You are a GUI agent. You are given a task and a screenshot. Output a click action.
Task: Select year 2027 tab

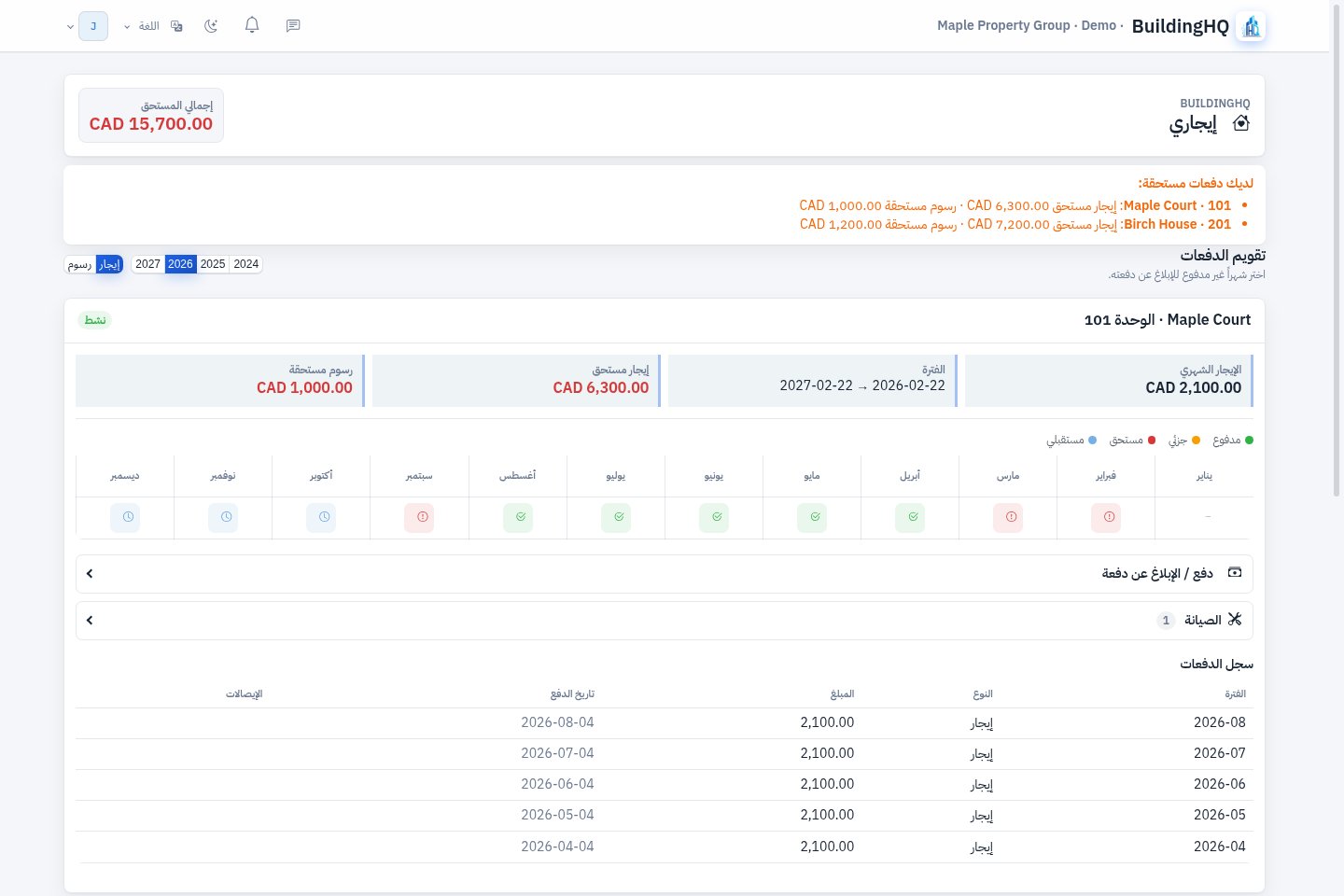click(x=147, y=264)
